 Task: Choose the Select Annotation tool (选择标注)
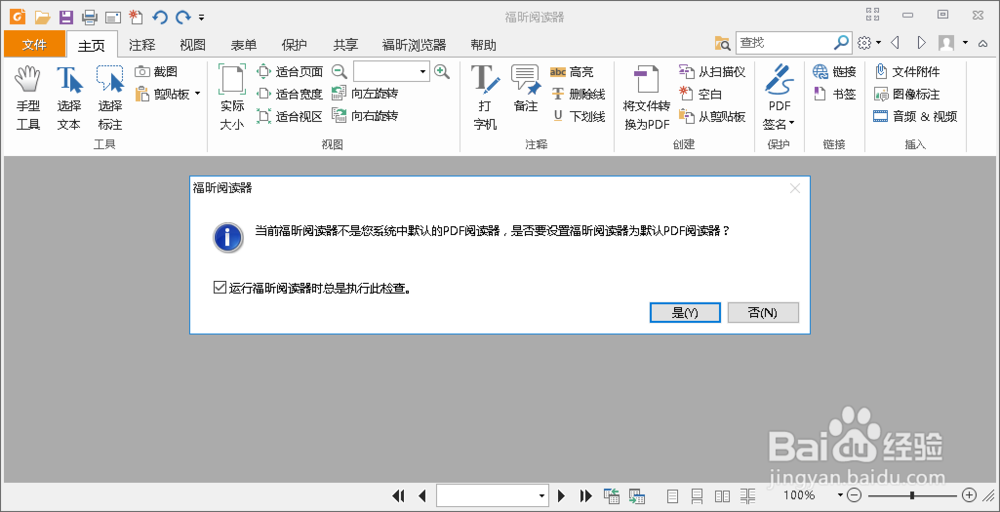point(110,98)
